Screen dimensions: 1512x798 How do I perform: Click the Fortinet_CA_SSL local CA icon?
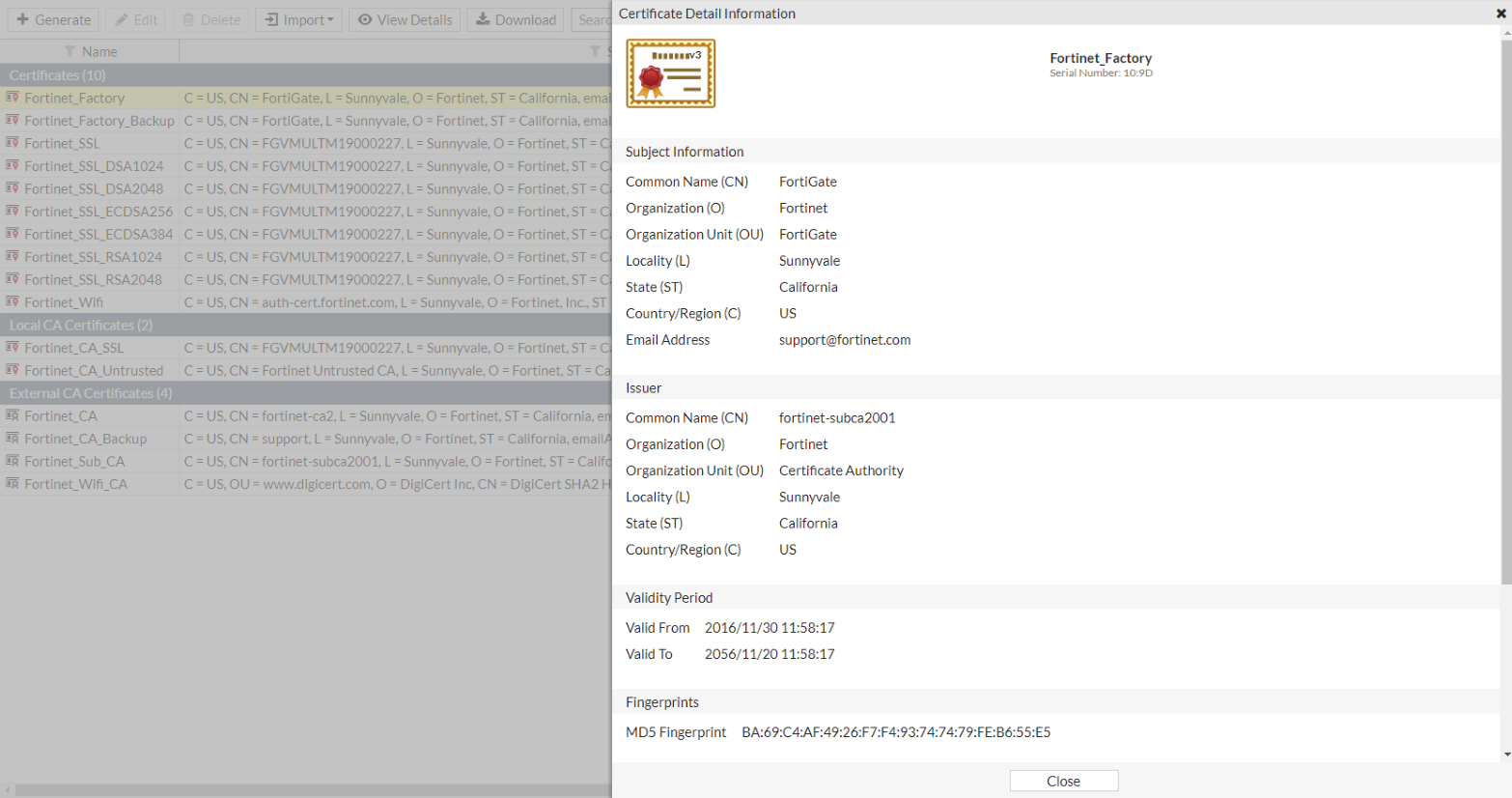[13, 347]
